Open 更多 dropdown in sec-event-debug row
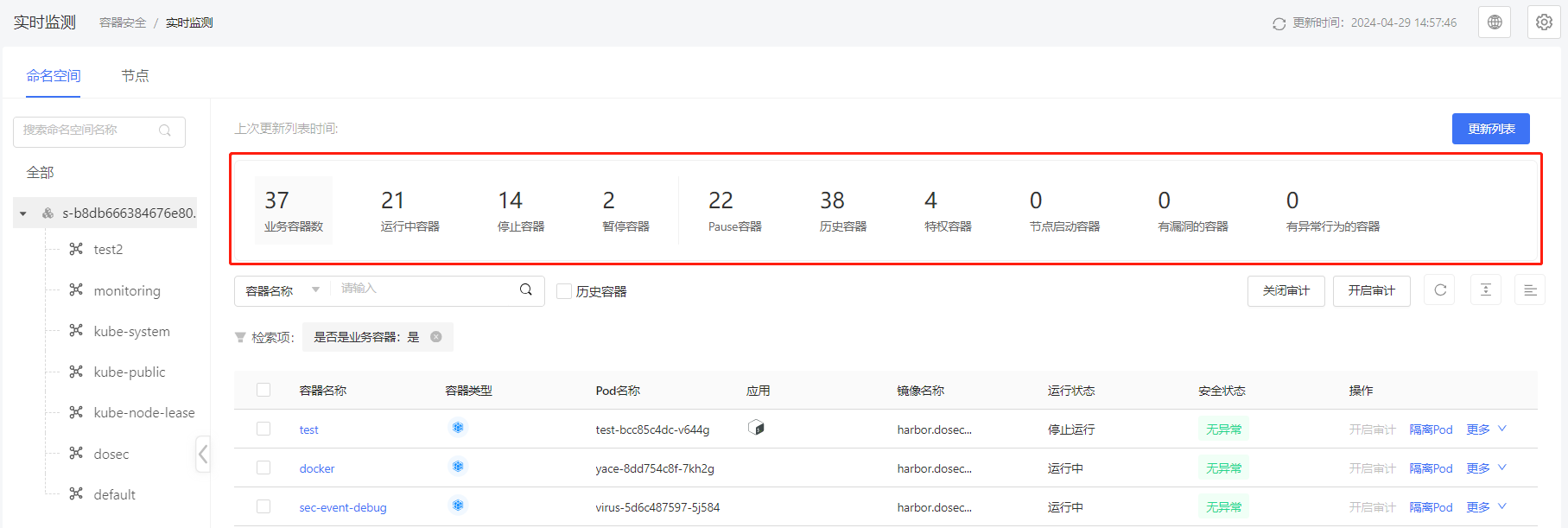 [1486, 507]
